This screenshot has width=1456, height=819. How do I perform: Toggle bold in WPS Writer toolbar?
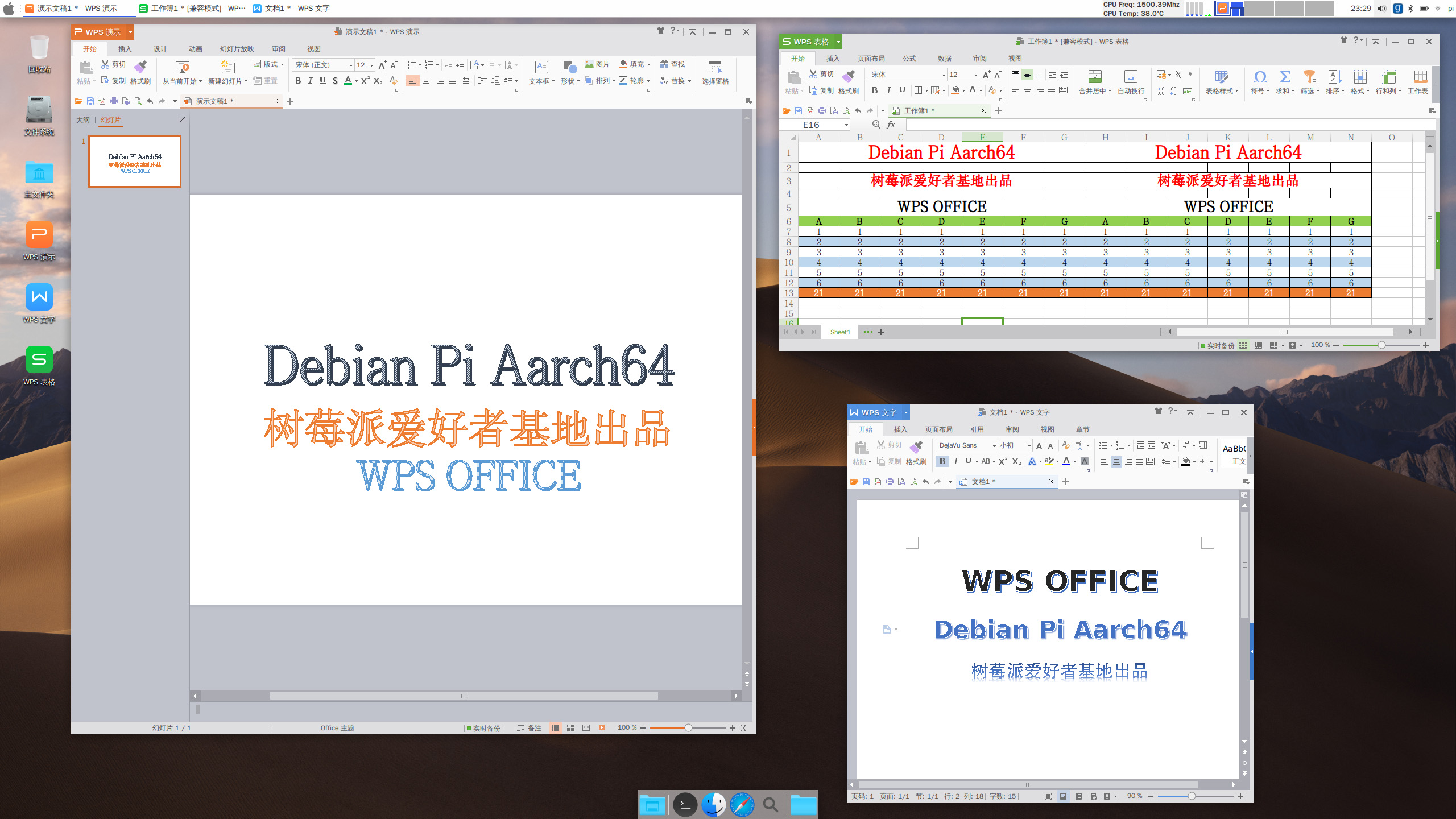942,461
